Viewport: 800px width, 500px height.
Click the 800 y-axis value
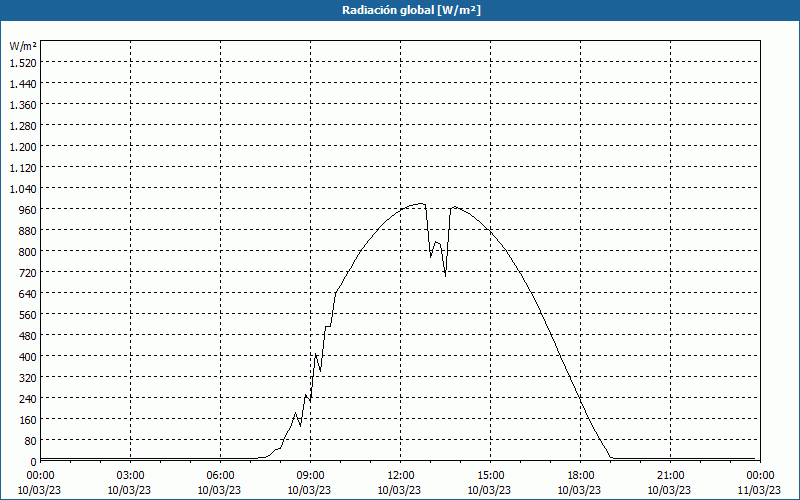27,251
